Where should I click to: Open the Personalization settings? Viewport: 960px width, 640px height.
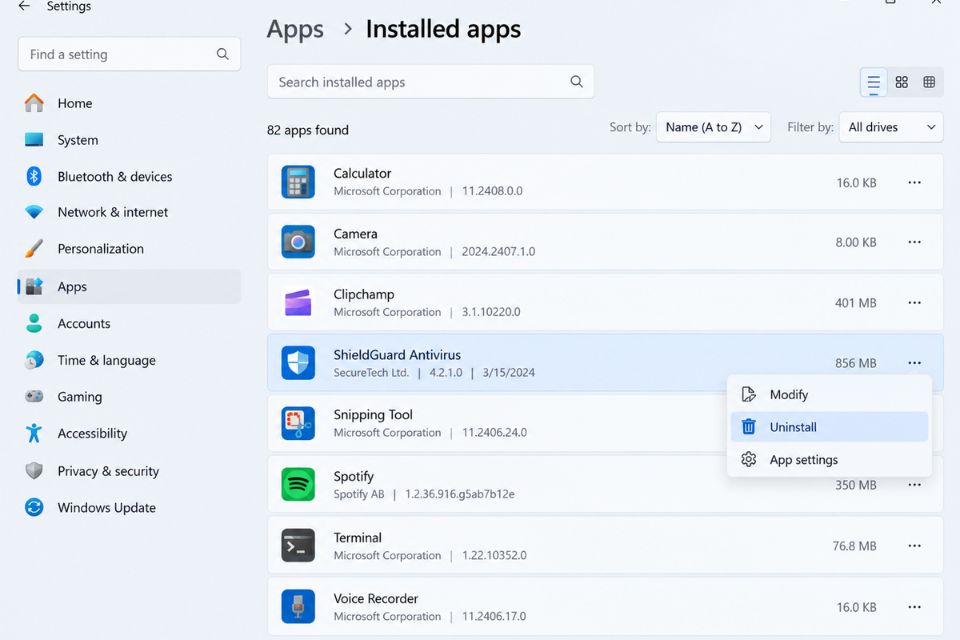[x=129, y=249]
